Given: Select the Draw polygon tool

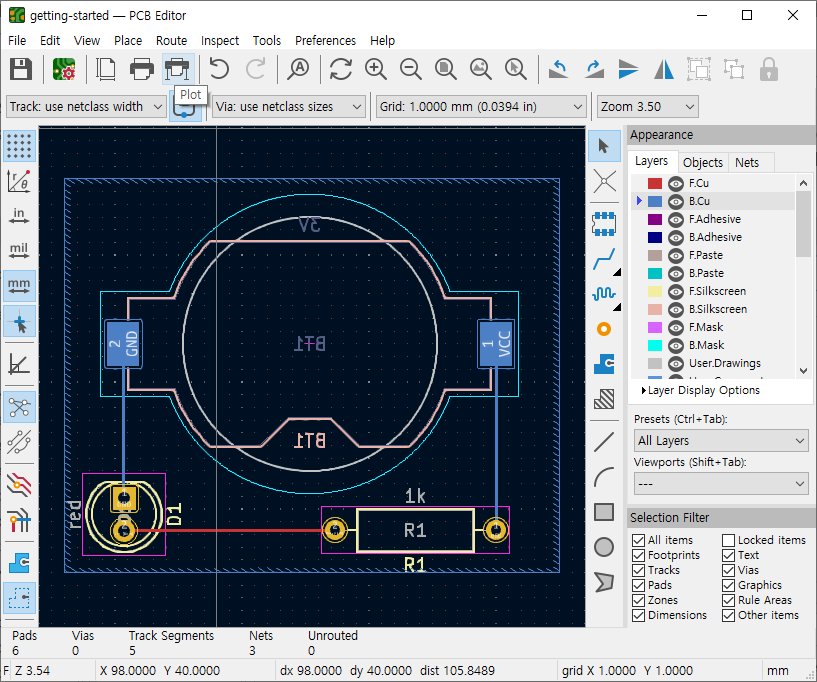Looking at the screenshot, I should tap(604, 582).
